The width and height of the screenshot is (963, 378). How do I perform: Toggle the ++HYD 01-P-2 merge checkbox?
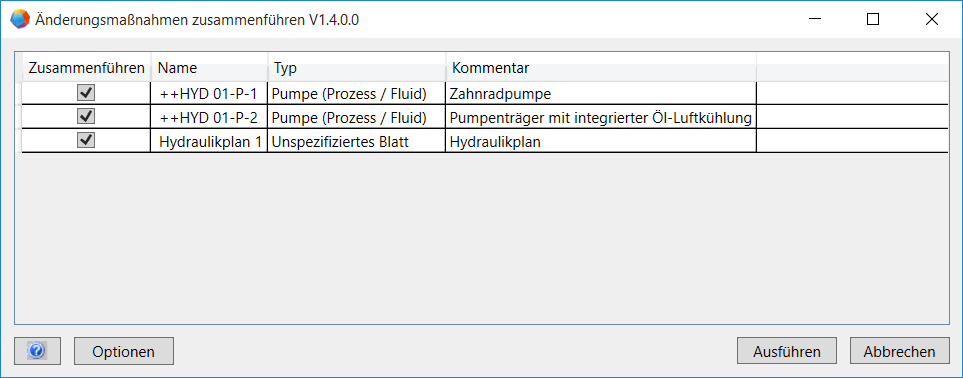[86, 116]
